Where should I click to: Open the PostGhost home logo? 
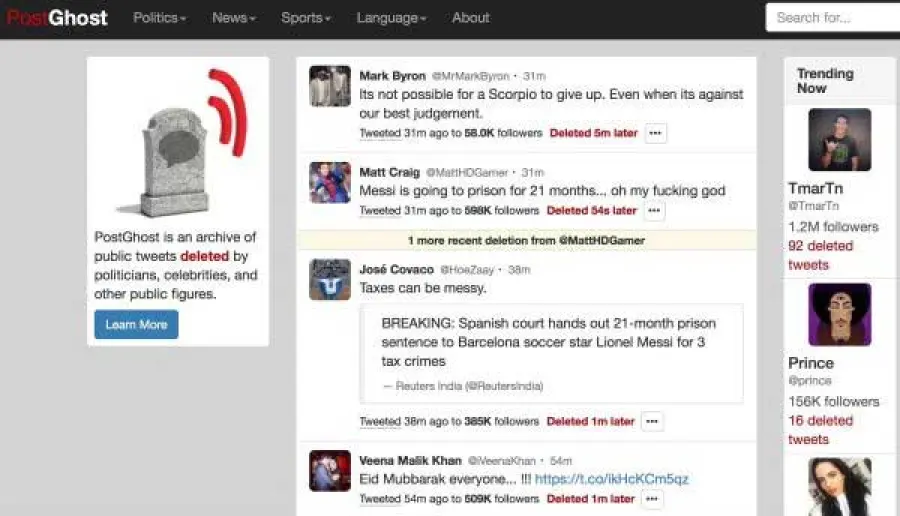click(57, 18)
